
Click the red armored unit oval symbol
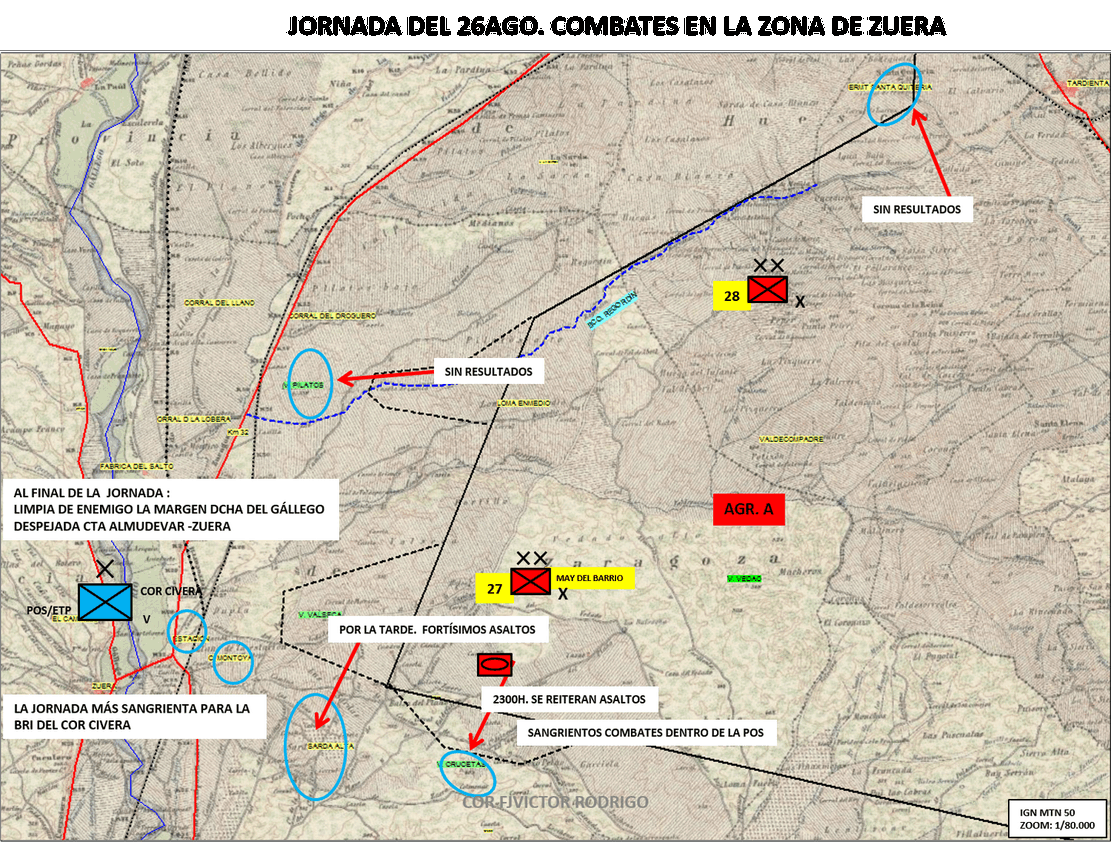pos(495,665)
